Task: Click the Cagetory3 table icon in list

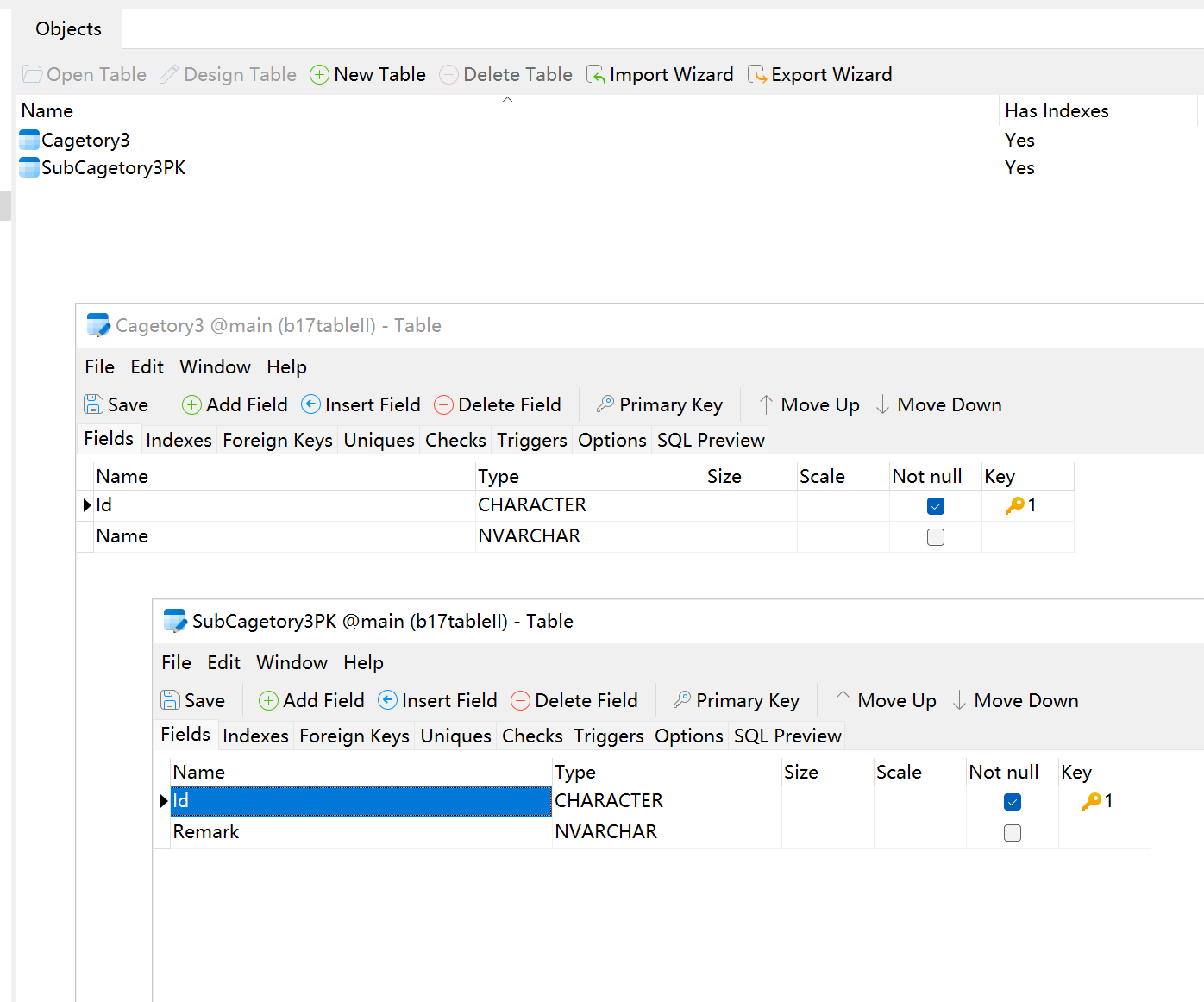Action: pos(29,140)
